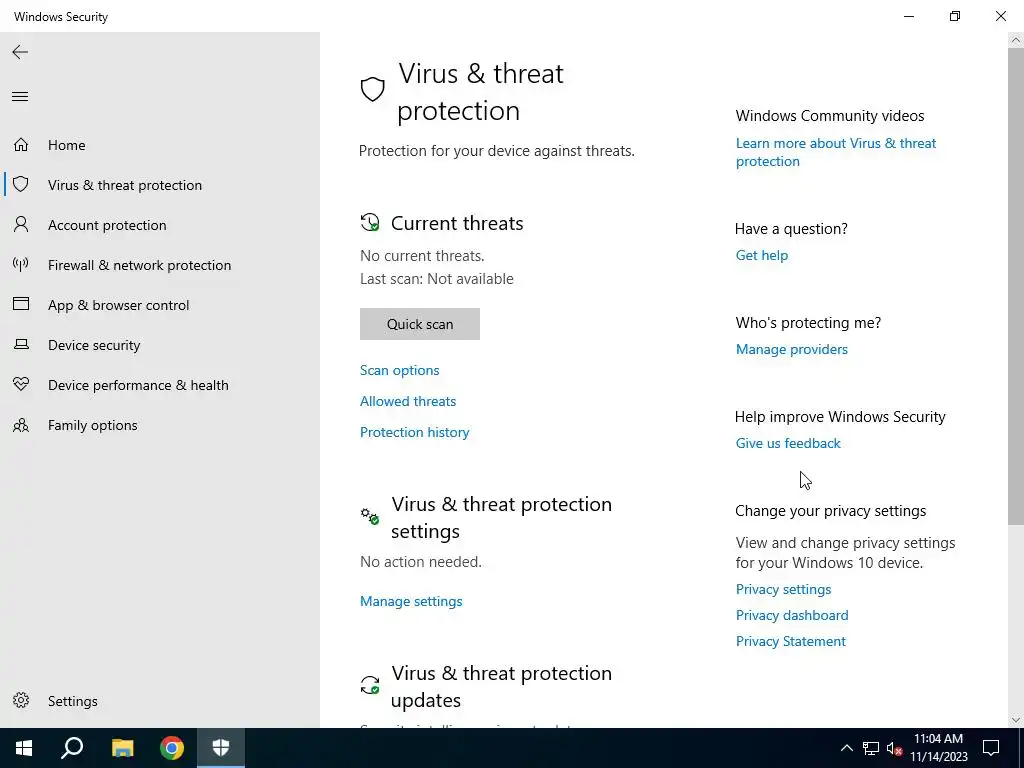The image size is (1024, 768).
Task: Click the App & browser control window icon
Action: click(21, 304)
